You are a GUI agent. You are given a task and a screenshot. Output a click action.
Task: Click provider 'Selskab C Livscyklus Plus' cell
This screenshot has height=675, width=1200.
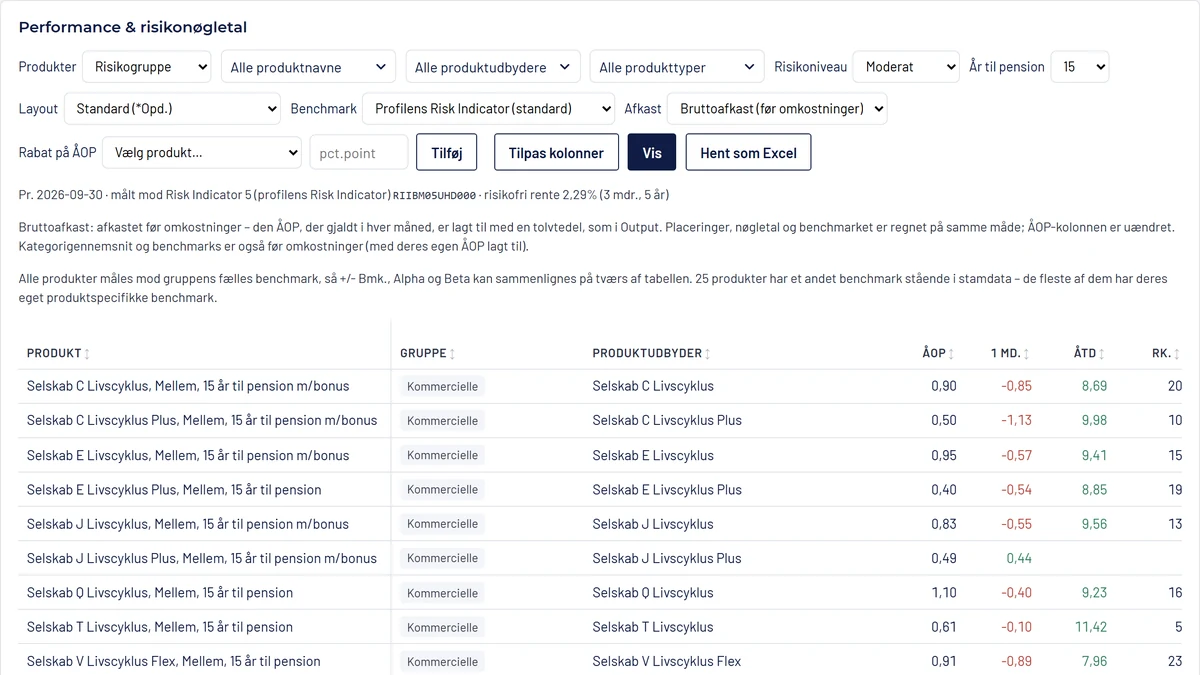pyautogui.click(x=667, y=420)
